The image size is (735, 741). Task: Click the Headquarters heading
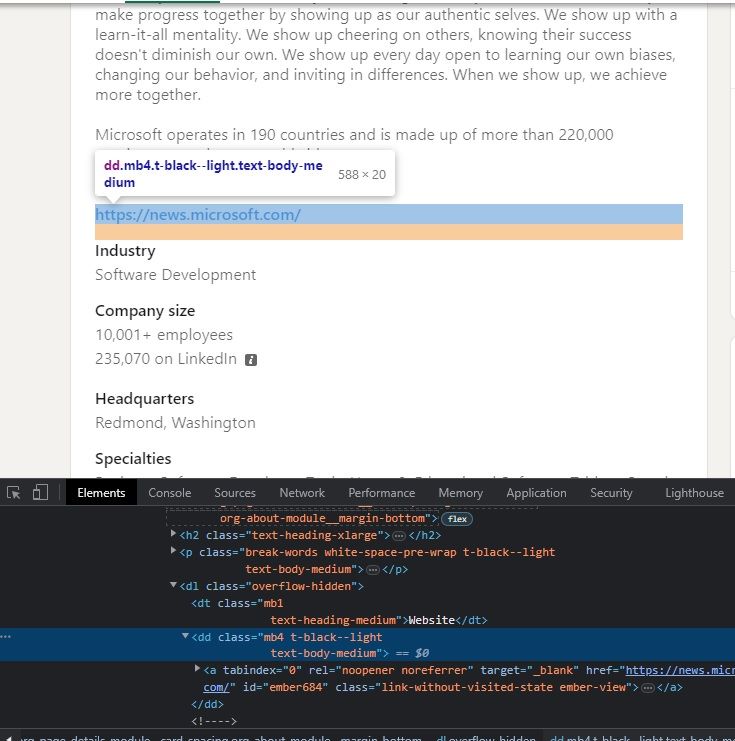tap(145, 399)
